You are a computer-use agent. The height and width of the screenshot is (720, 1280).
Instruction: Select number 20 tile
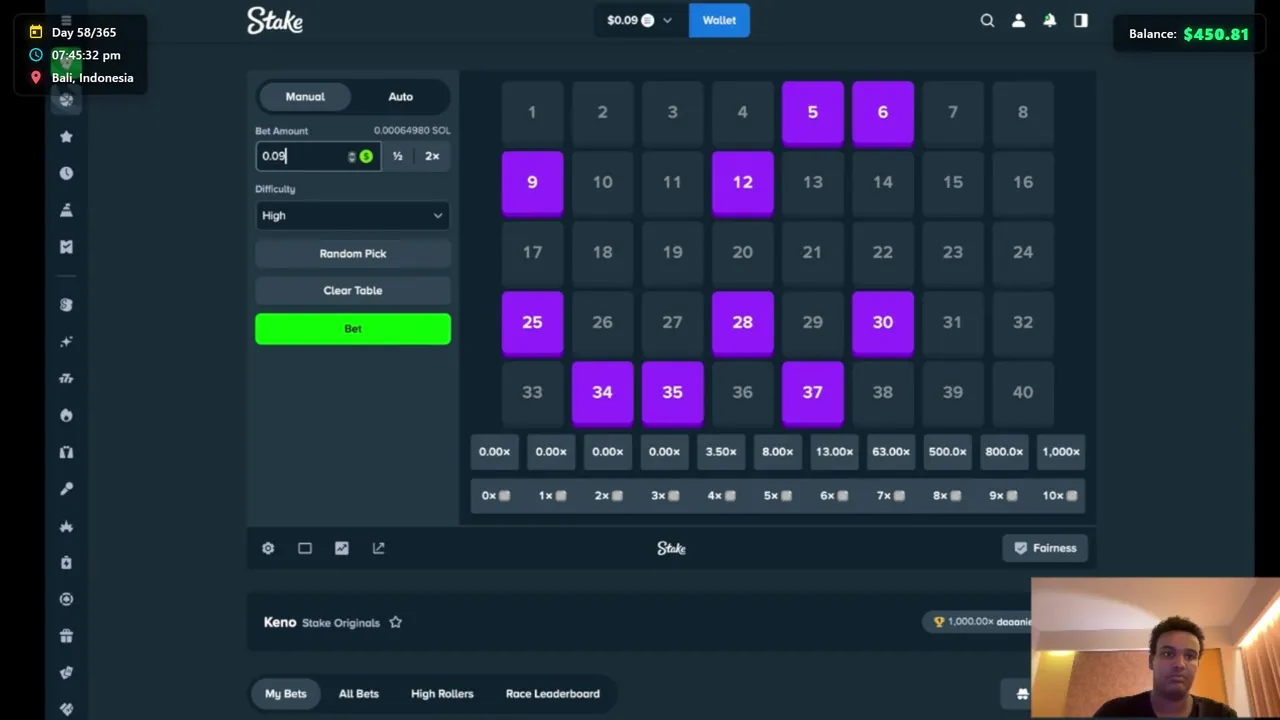pos(742,253)
